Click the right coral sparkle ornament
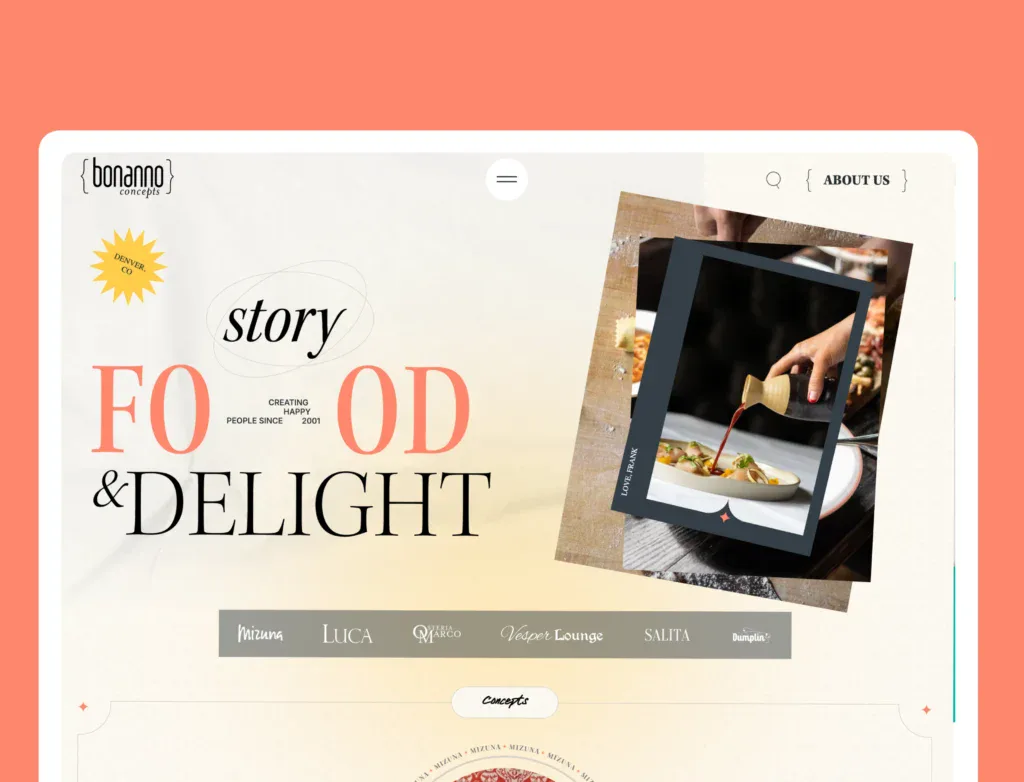 point(926,709)
